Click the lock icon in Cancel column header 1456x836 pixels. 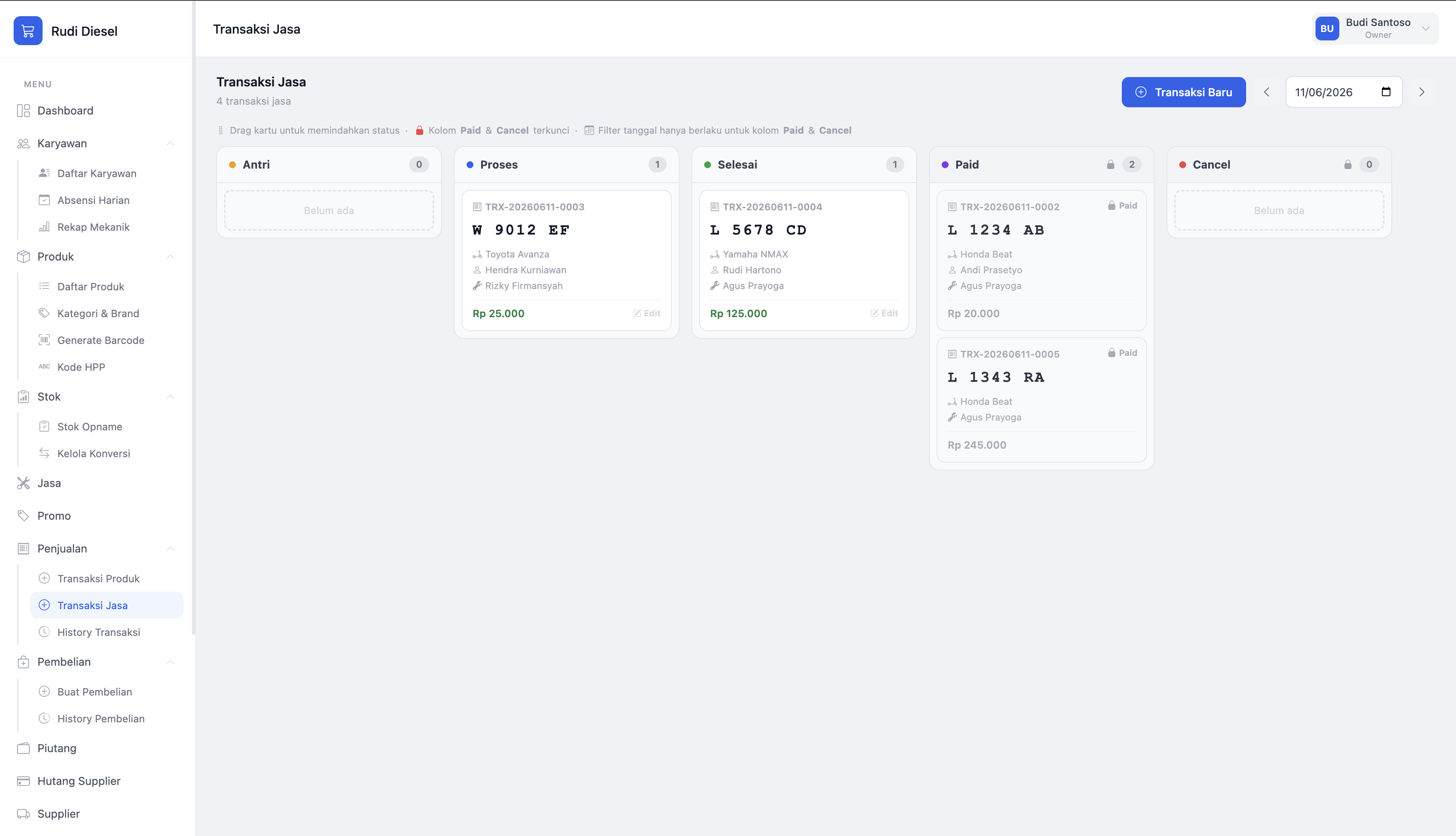pyautogui.click(x=1347, y=165)
